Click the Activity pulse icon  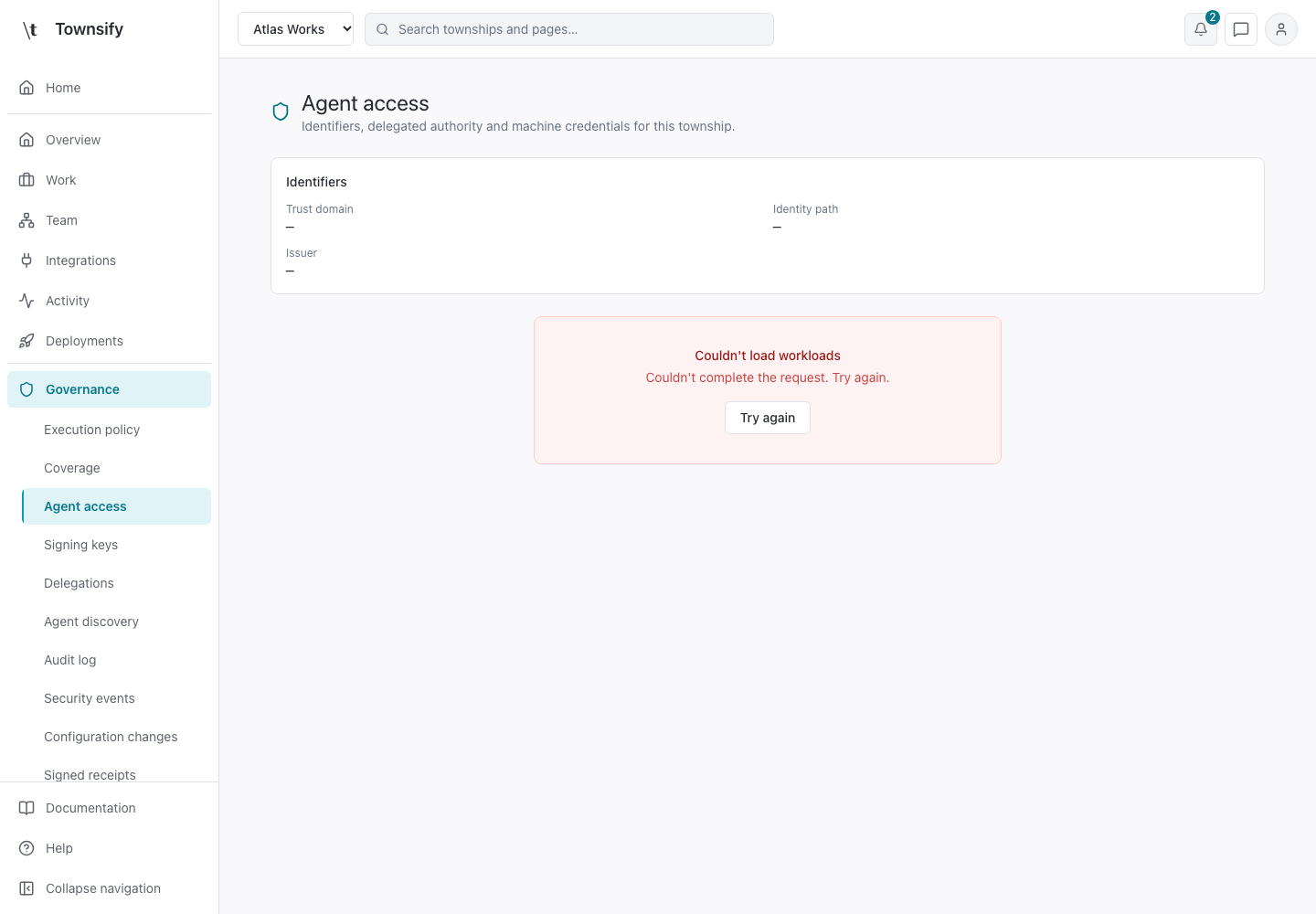tap(27, 301)
